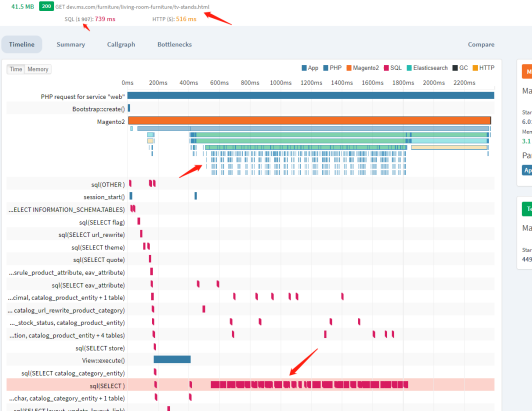This screenshot has width=532, height=411.
Task: Open the Callgraph tab
Action: (121, 44)
